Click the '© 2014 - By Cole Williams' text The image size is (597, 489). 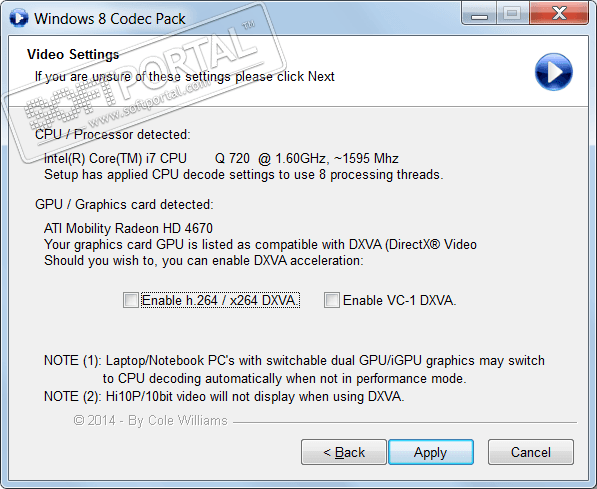tap(150, 420)
